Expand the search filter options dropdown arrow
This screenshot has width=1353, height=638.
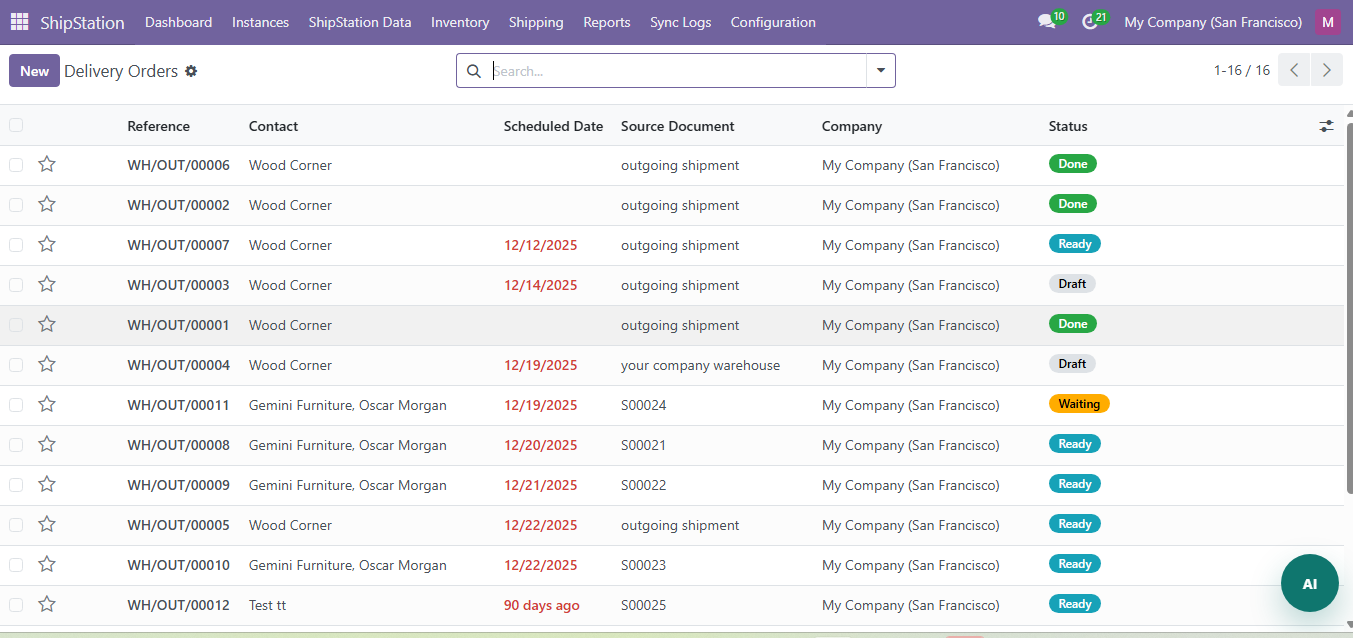[x=880, y=71]
